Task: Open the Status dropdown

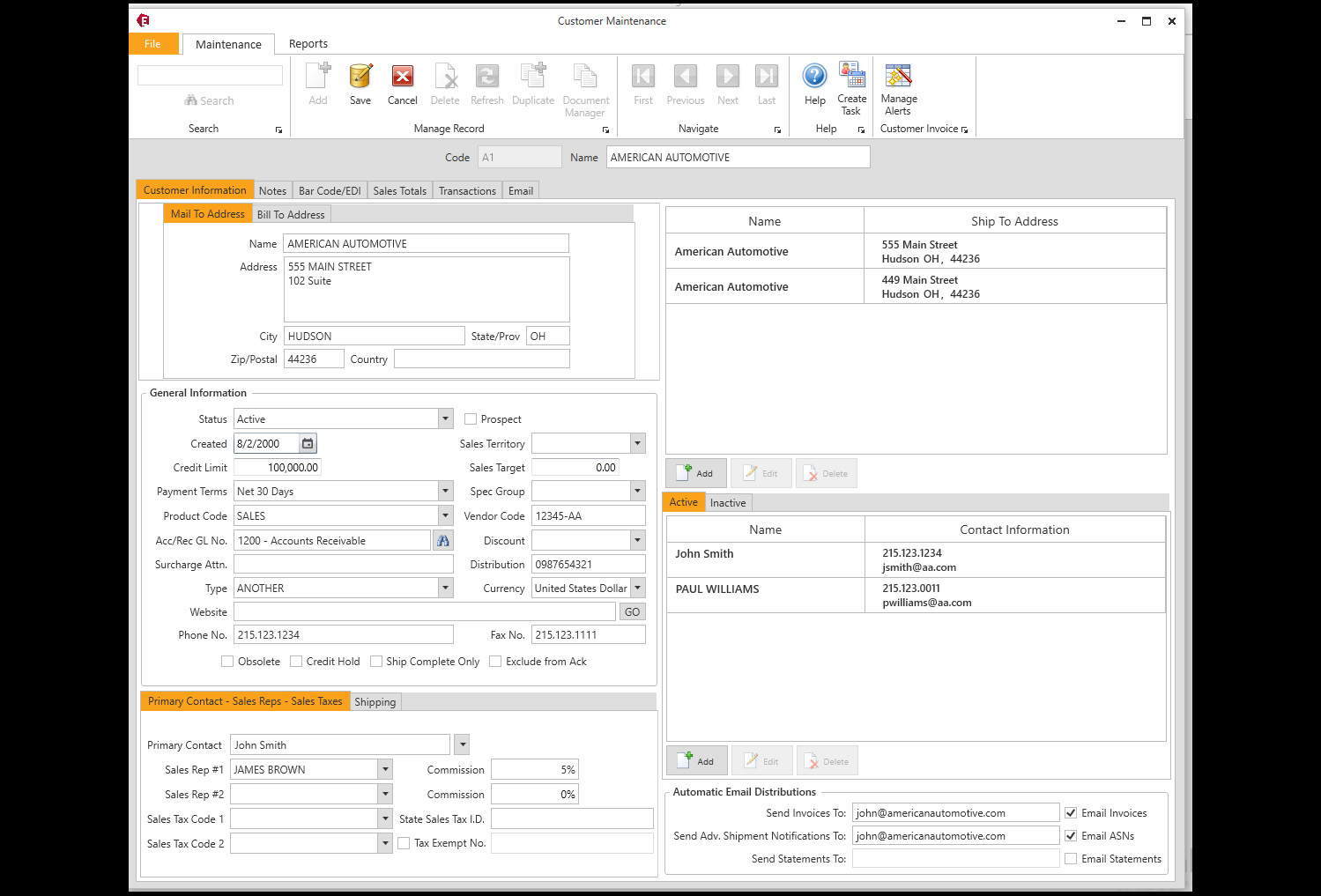Action: (x=445, y=418)
